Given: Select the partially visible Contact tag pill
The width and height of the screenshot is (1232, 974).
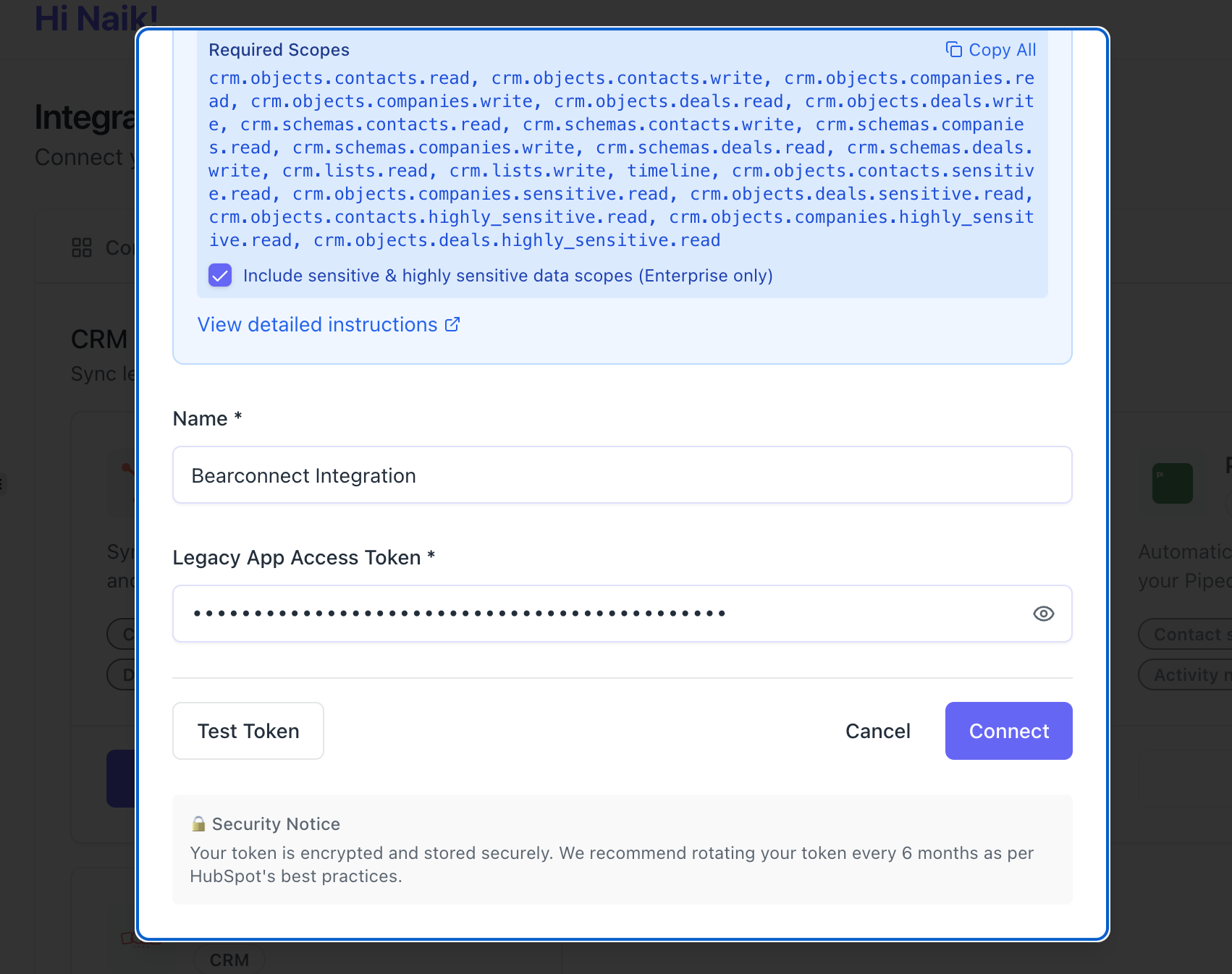Looking at the screenshot, I should [1187, 634].
